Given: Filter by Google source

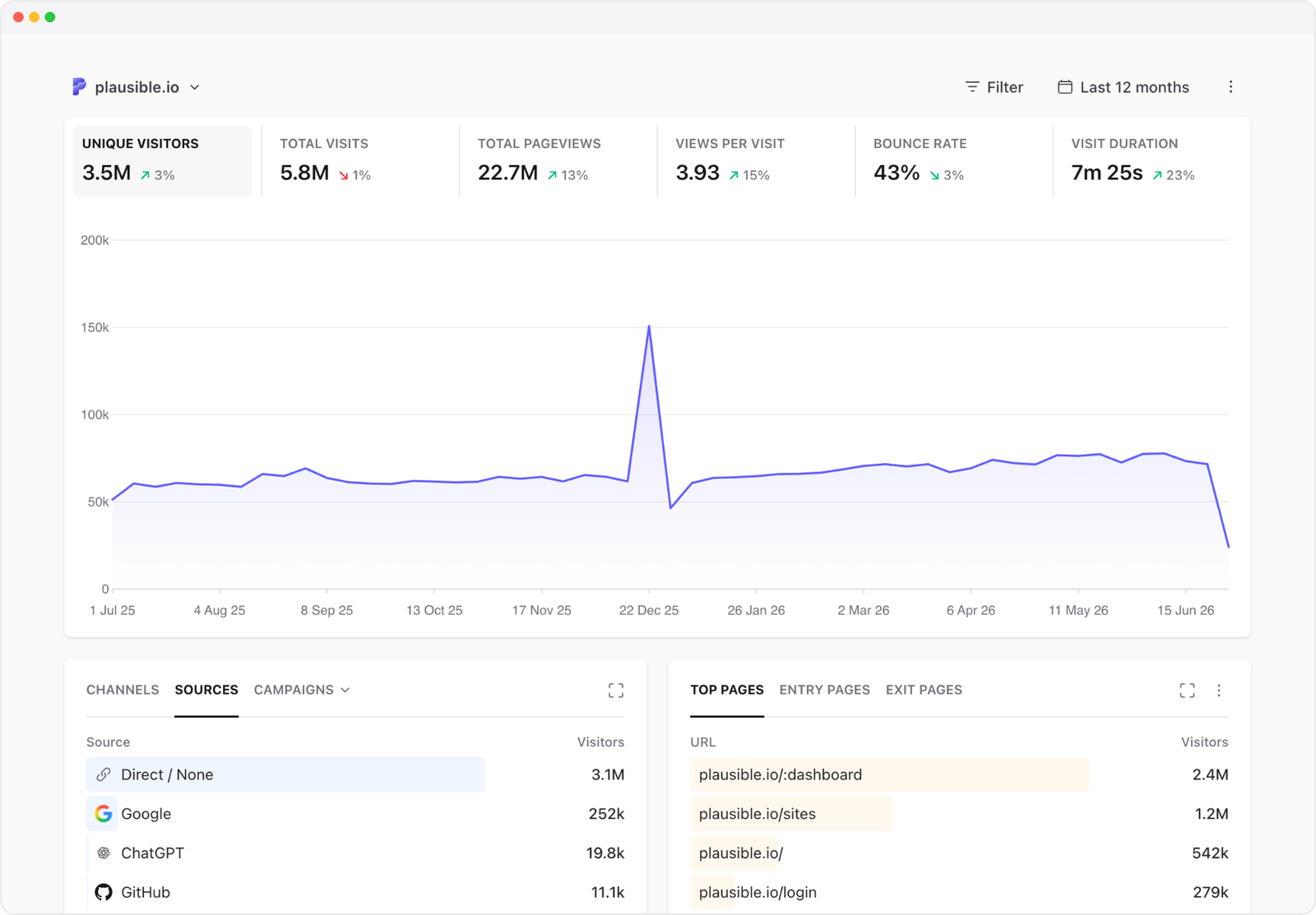Looking at the screenshot, I should (355, 814).
